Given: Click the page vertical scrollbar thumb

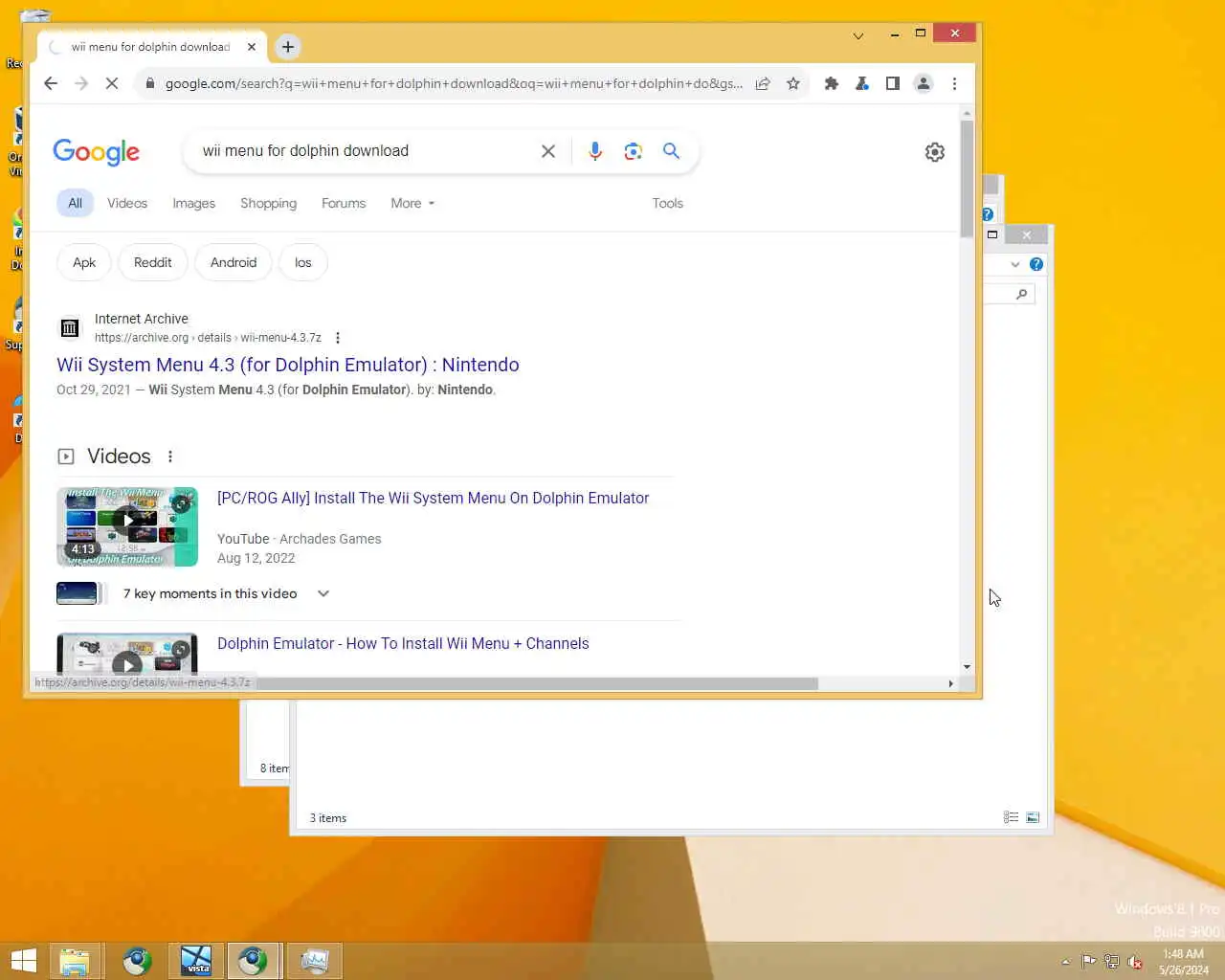Looking at the screenshot, I should (x=967, y=178).
